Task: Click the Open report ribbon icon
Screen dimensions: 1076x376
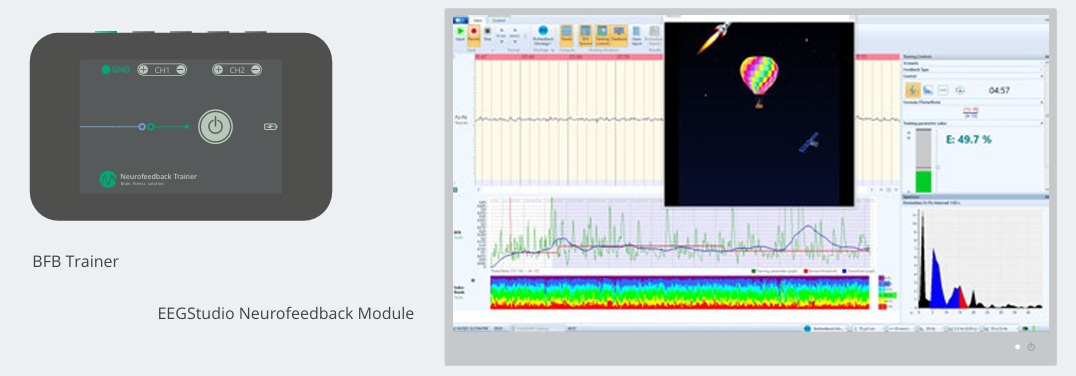Action: pyautogui.click(x=636, y=36)
